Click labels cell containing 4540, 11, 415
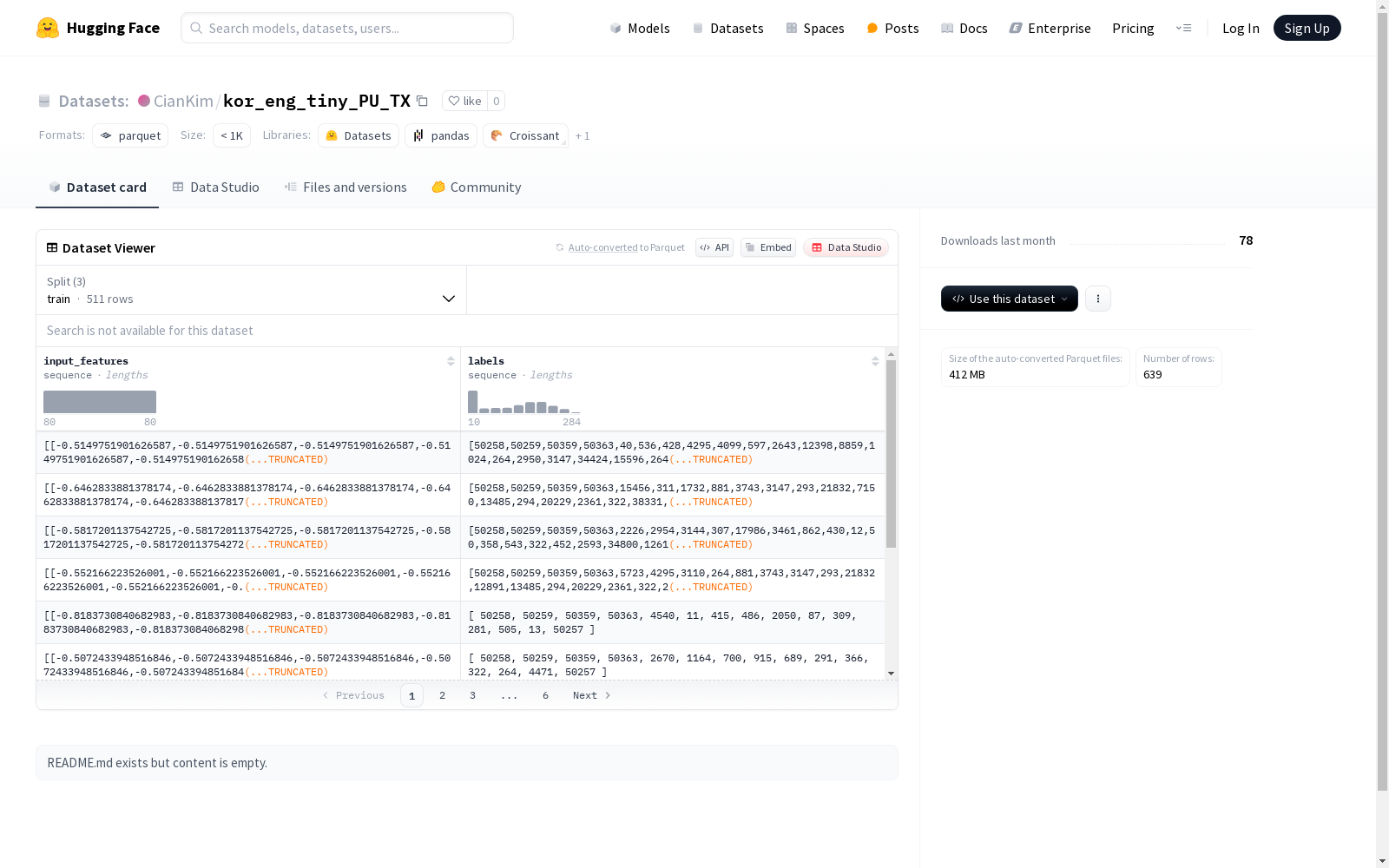Image resolution: width=1389 pixels, height=868 pixels. (673, 622)
